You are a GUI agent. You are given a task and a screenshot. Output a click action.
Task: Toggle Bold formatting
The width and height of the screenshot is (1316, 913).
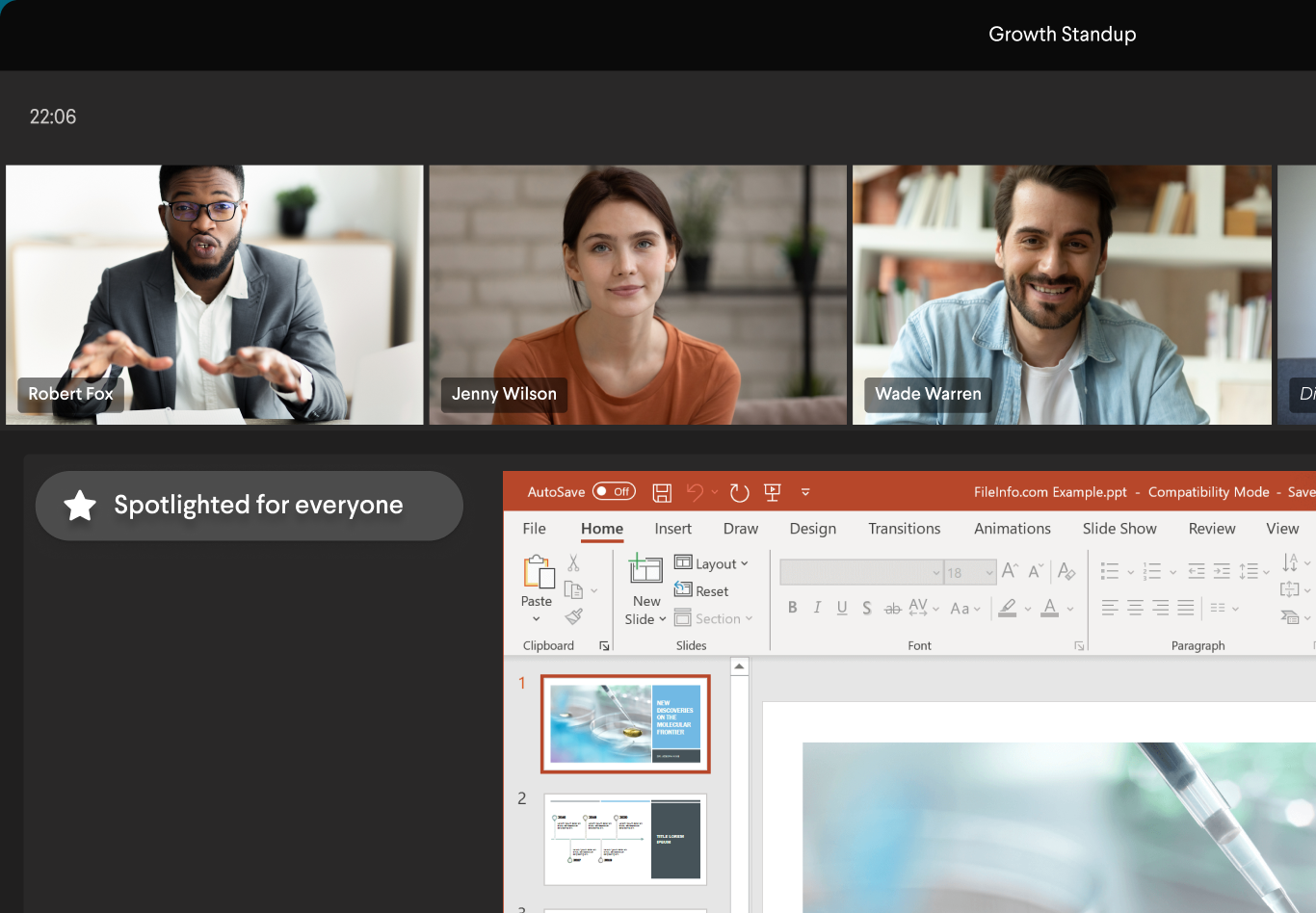pos(792,609)
